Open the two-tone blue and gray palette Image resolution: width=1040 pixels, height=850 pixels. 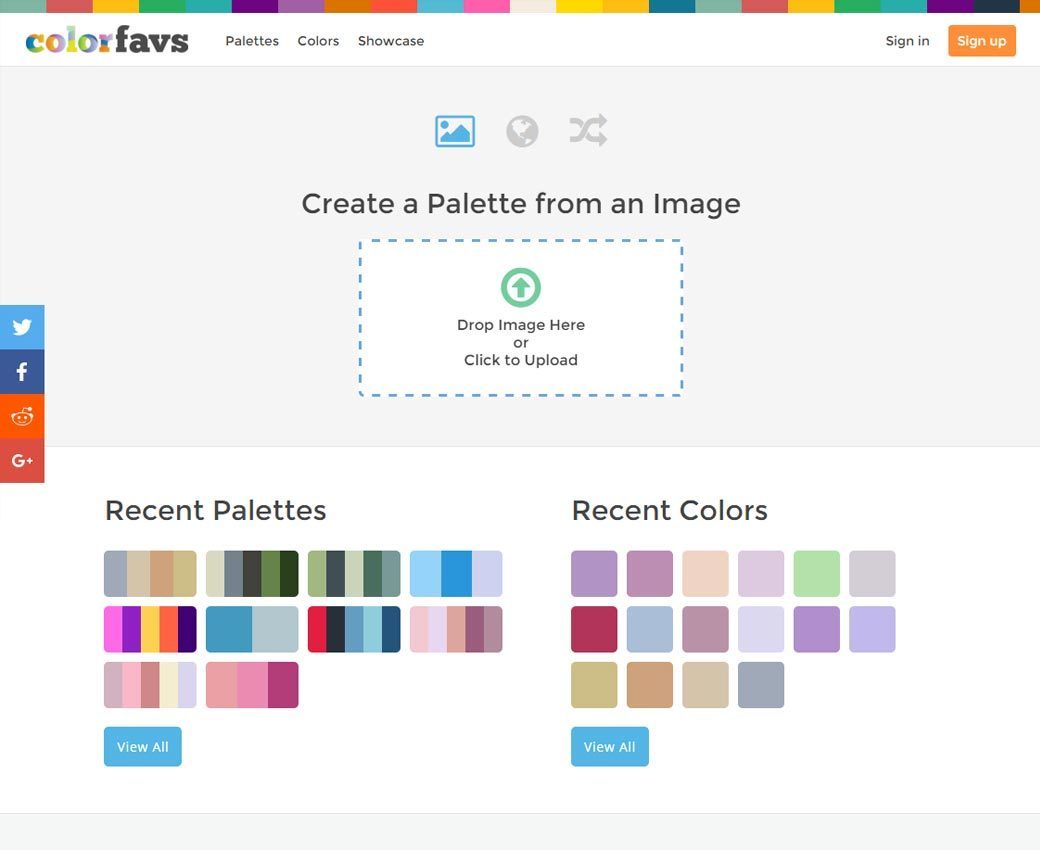click(x=252, y=629)
